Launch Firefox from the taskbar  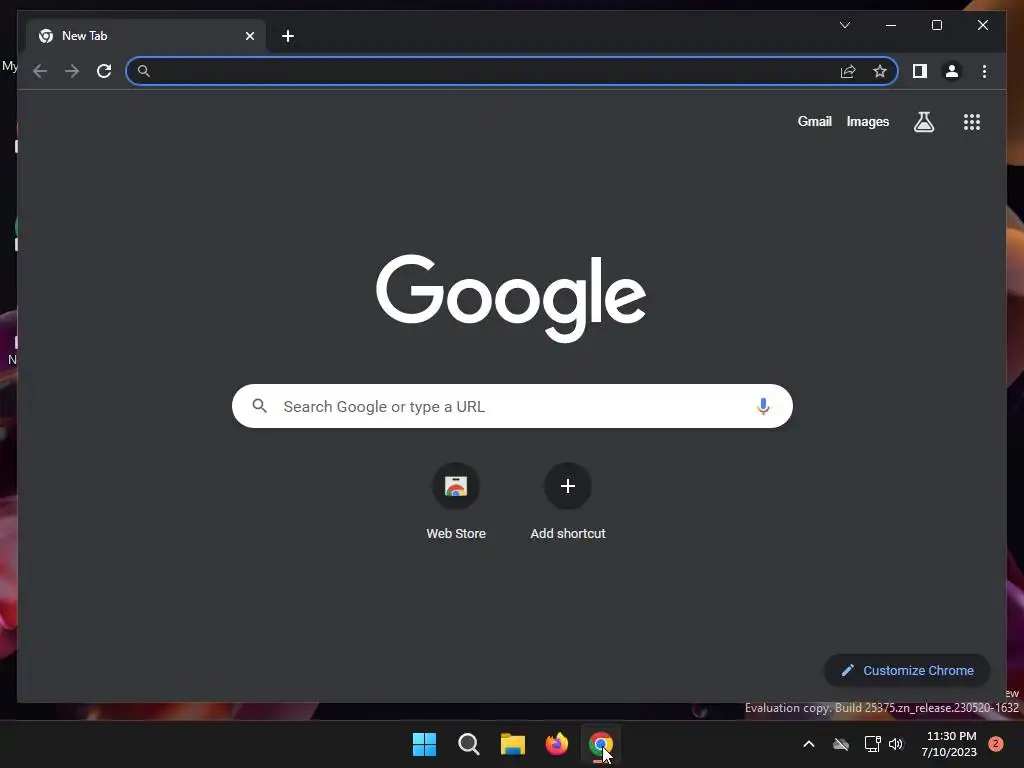pos(556,744)
